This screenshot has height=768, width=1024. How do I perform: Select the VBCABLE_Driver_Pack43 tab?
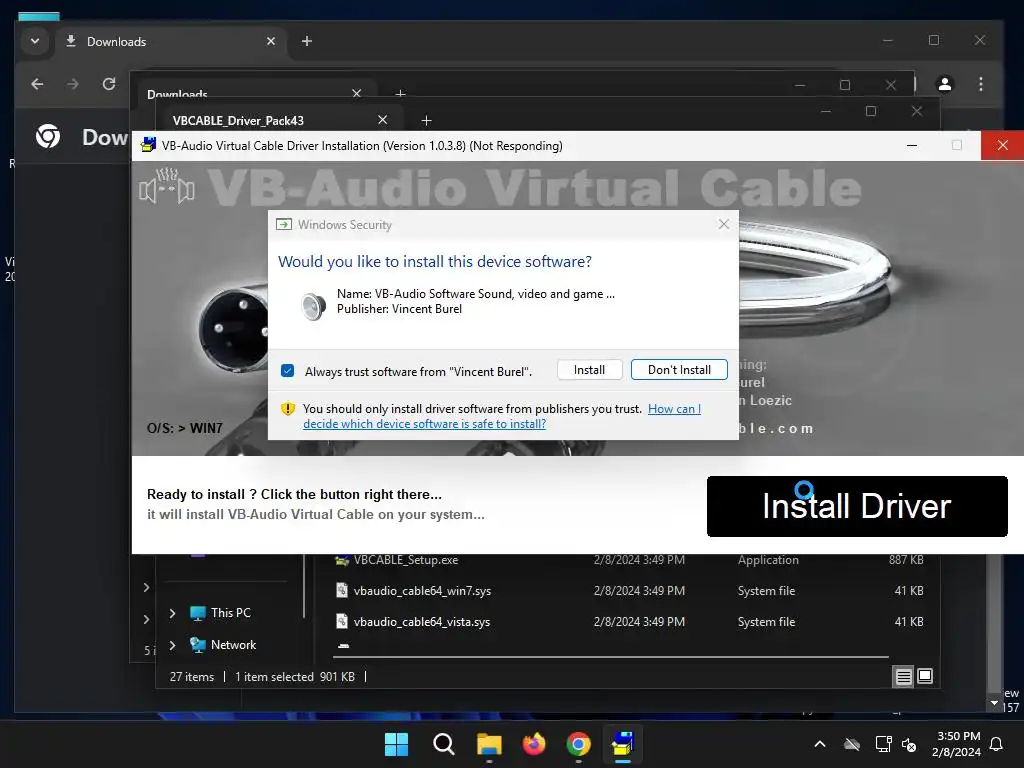tap(238, 120)
